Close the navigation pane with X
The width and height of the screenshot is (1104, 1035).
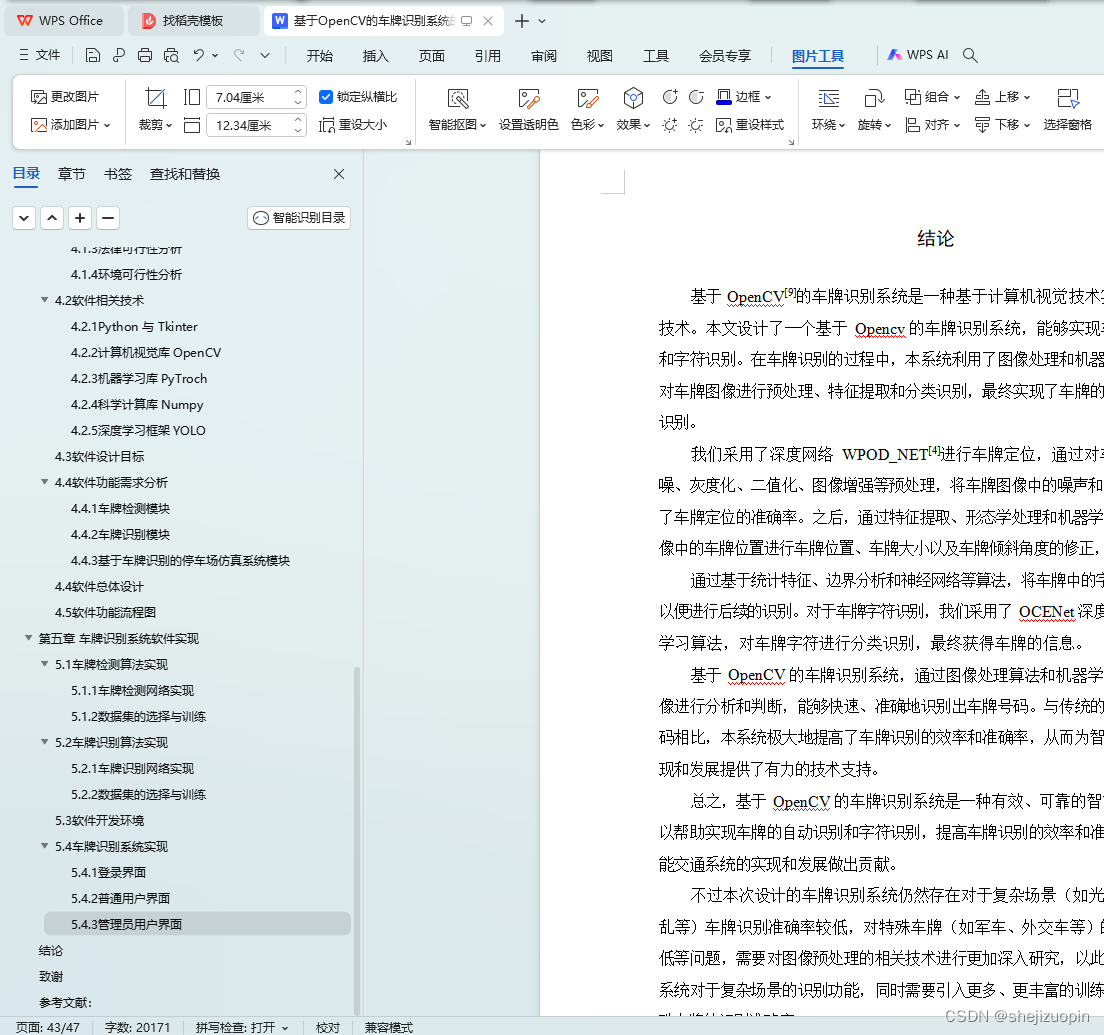click(339, 174)
